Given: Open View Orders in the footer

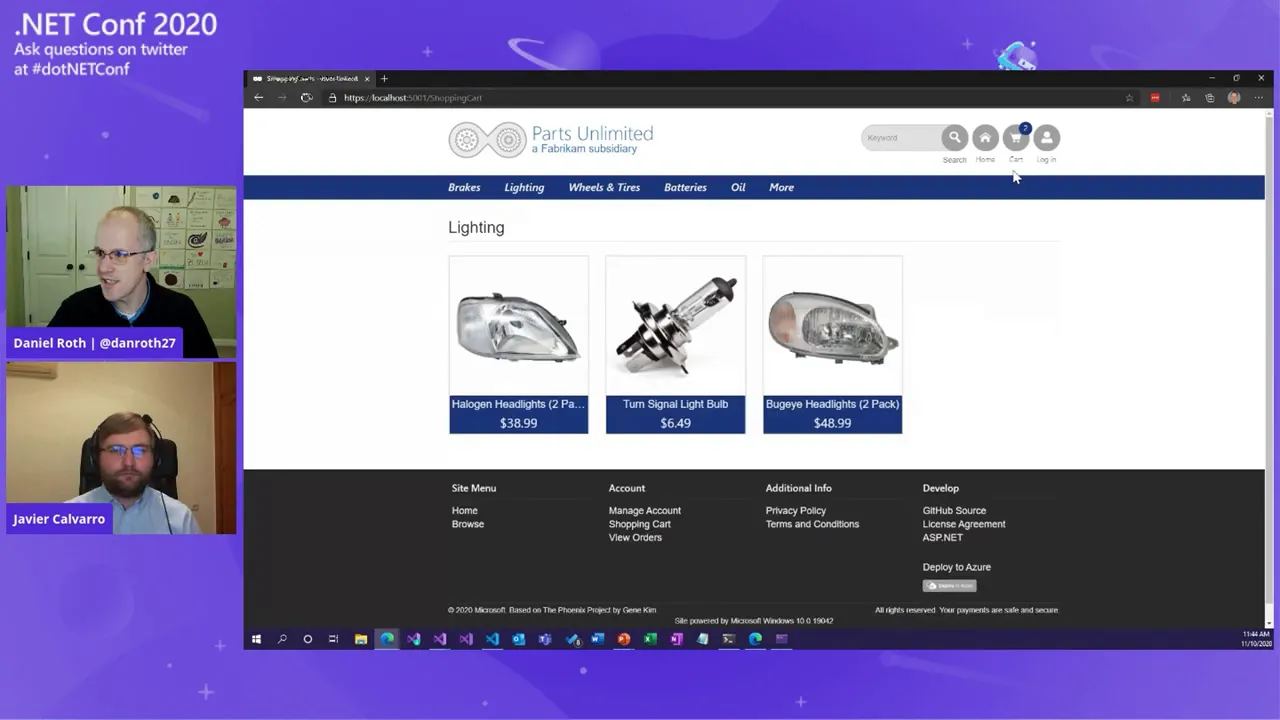Looking at the screenshot, I should tap(635, 538).
